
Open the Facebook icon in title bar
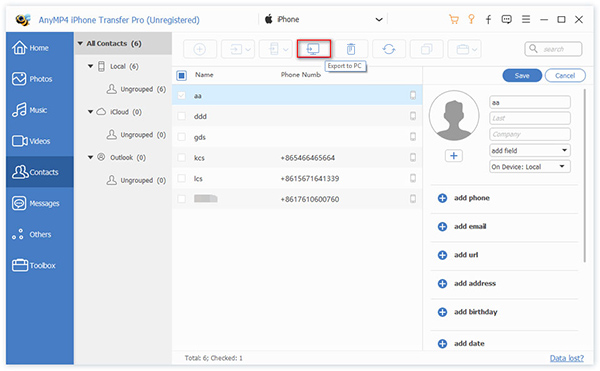coord(489,20)
